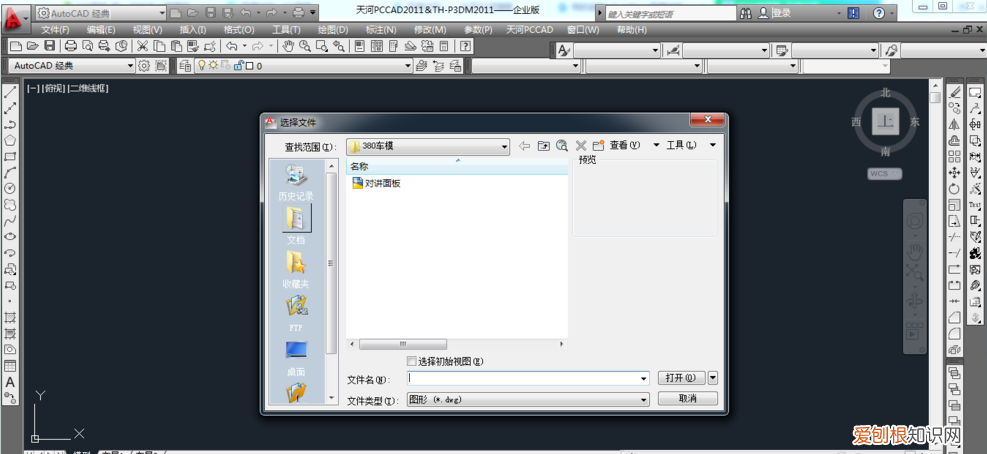987x454 pixels.
Task: Click the Create New Folder icon in the file dialog
Action: pos(599,145)
